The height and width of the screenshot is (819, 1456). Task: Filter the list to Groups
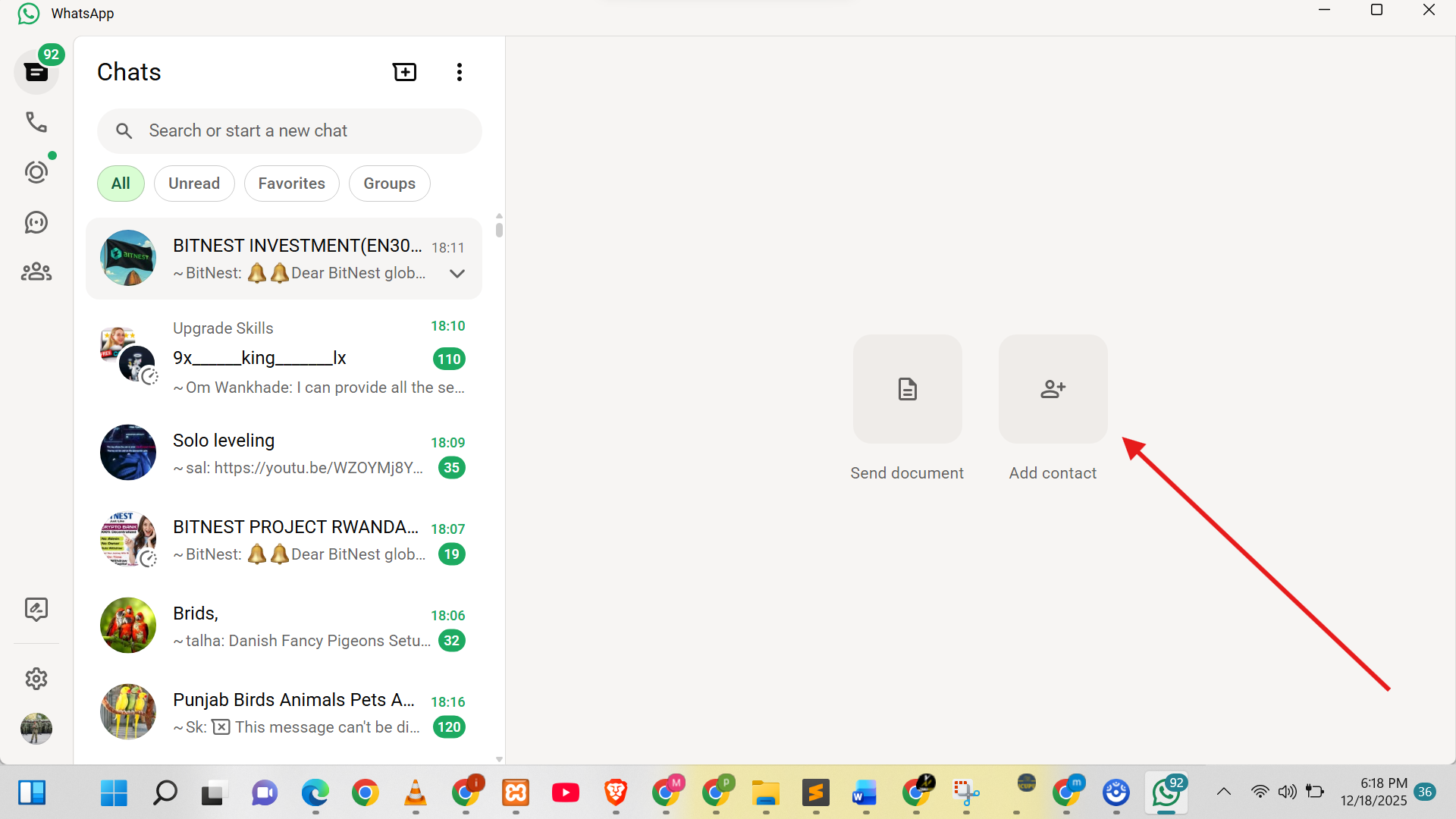pos(389,183)
